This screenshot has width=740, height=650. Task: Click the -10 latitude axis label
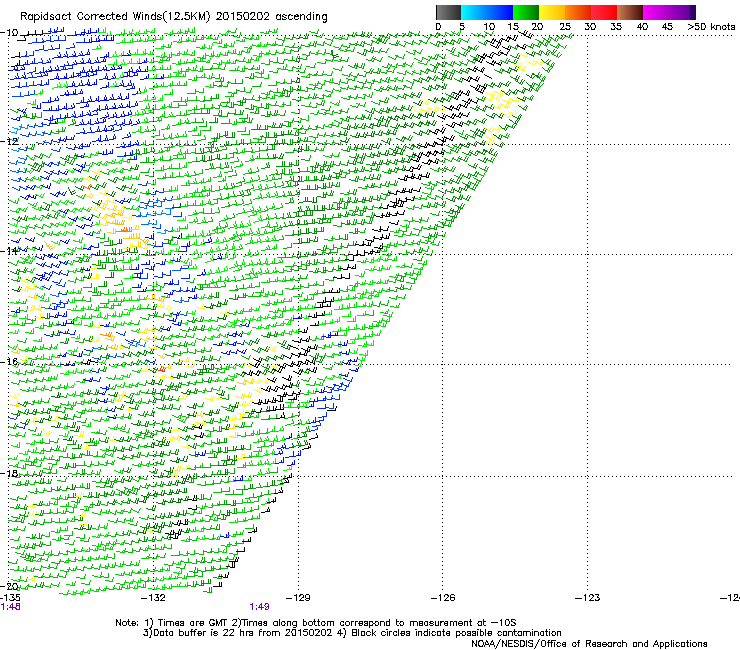click(9, 33)
